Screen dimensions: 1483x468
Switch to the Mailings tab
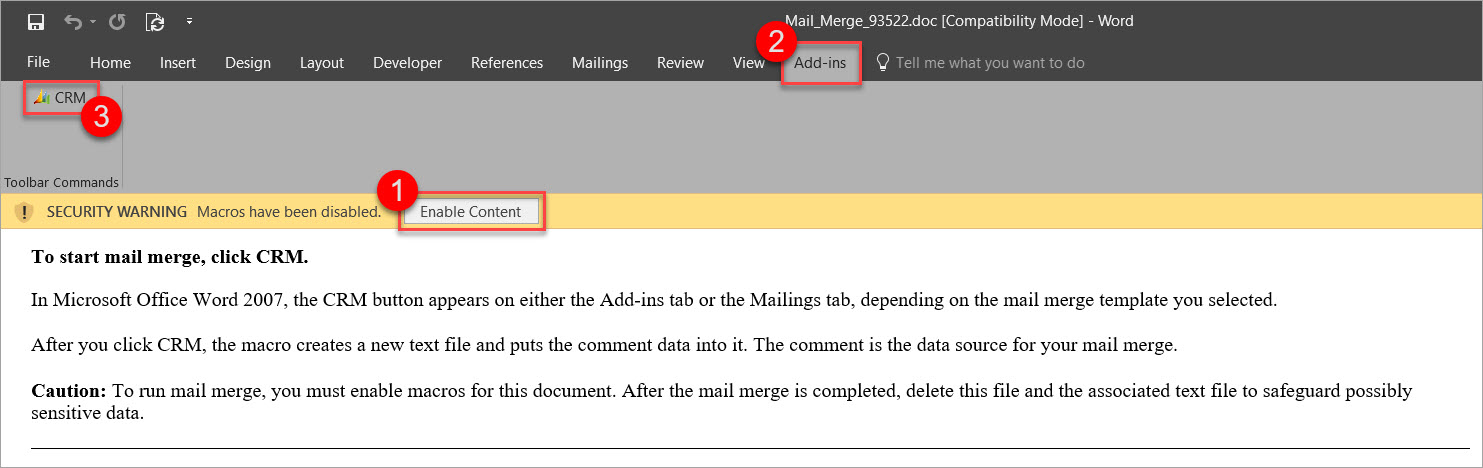point(600,62)
